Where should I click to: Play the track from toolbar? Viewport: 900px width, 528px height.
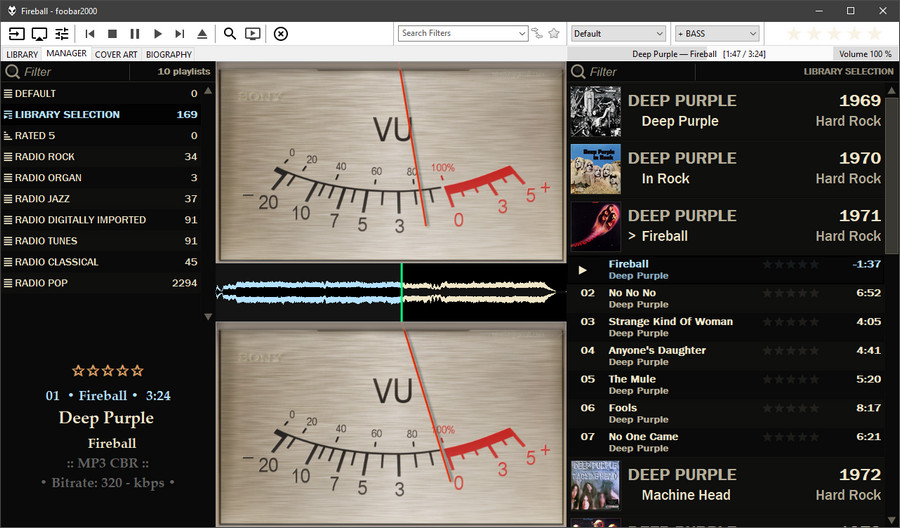coord(157,34)
